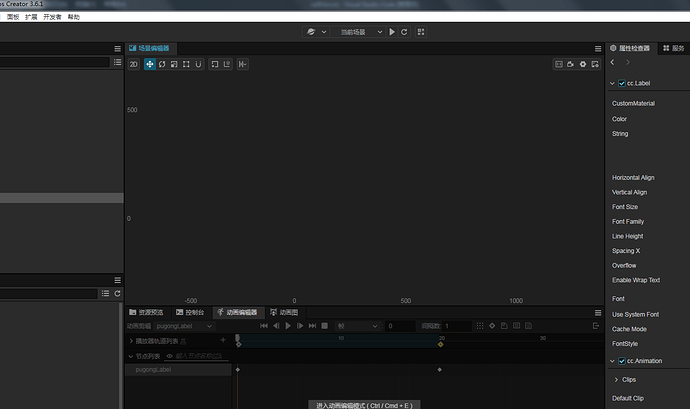Open the 面板 menu
The height and width of the screenshot is (409, 690).
(13, 17)
